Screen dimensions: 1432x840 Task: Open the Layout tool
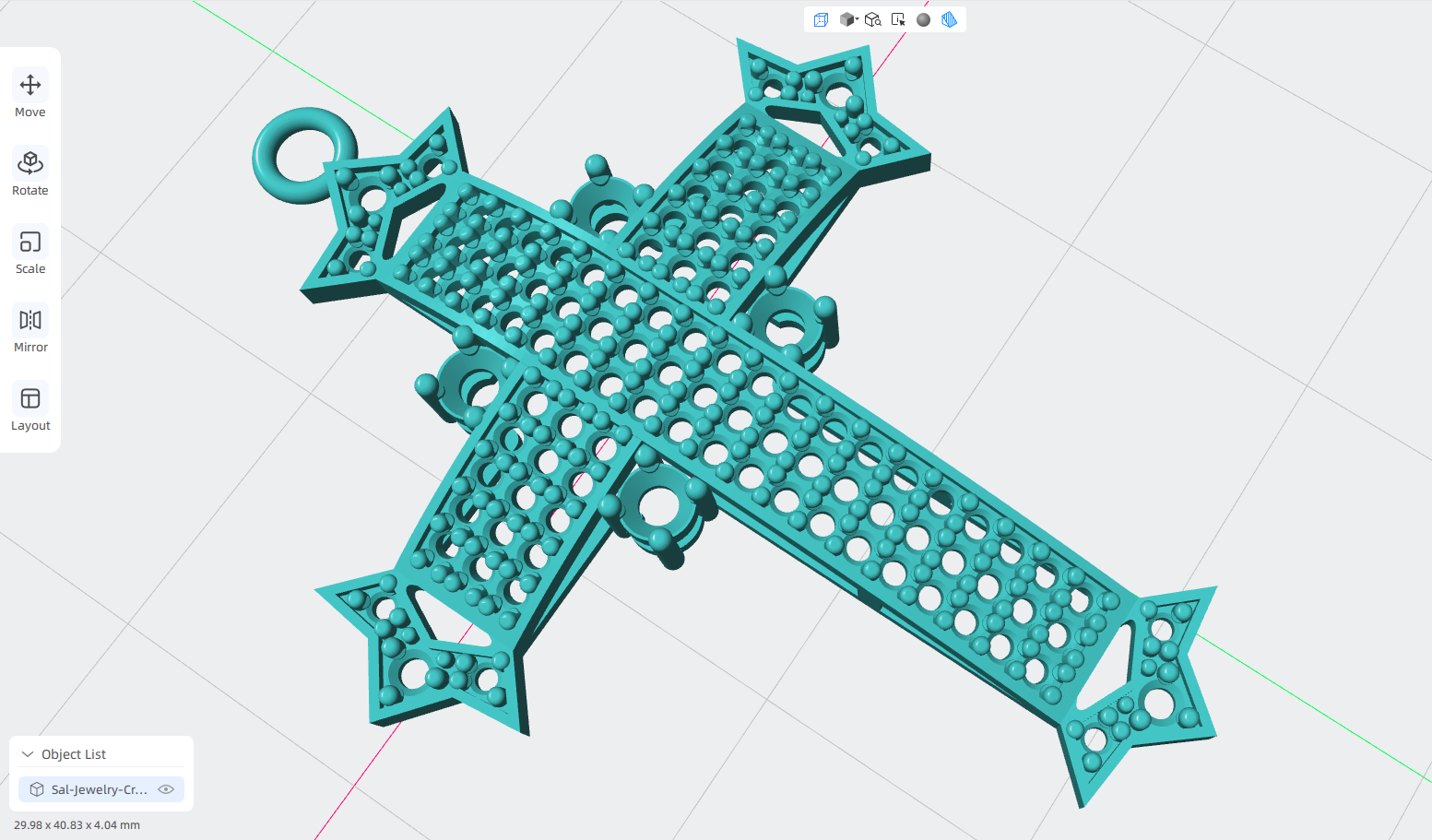point(30,408)
